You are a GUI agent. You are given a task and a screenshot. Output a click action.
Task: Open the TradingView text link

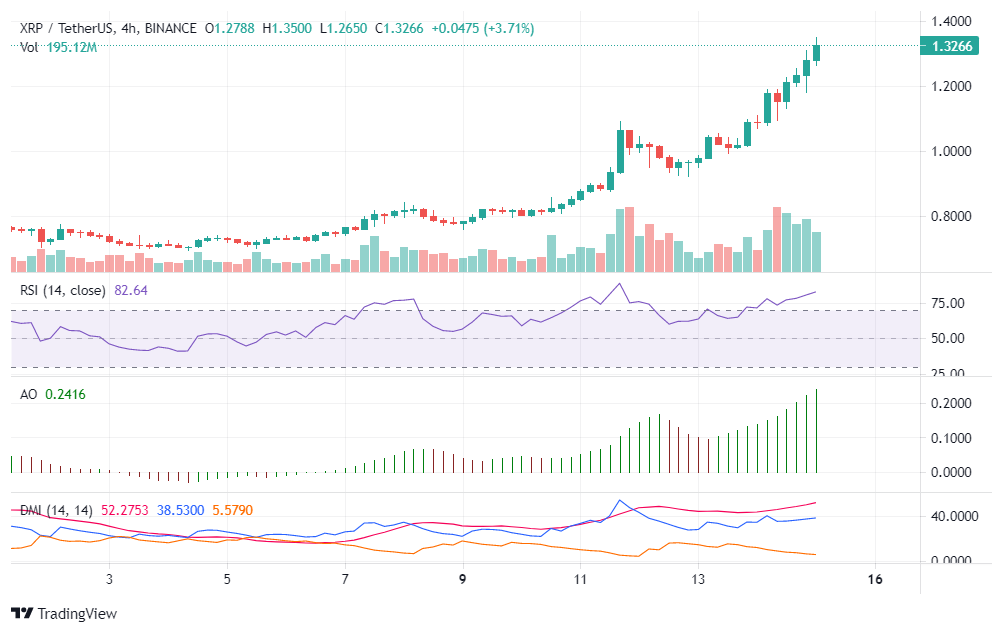75,613
